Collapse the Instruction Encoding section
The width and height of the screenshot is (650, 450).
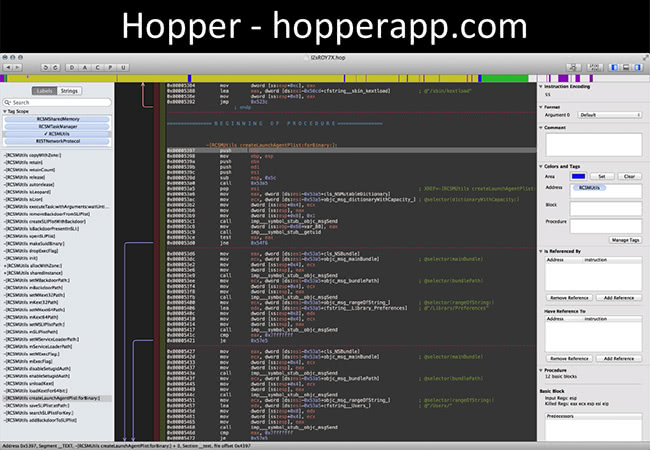click(541, 87)
